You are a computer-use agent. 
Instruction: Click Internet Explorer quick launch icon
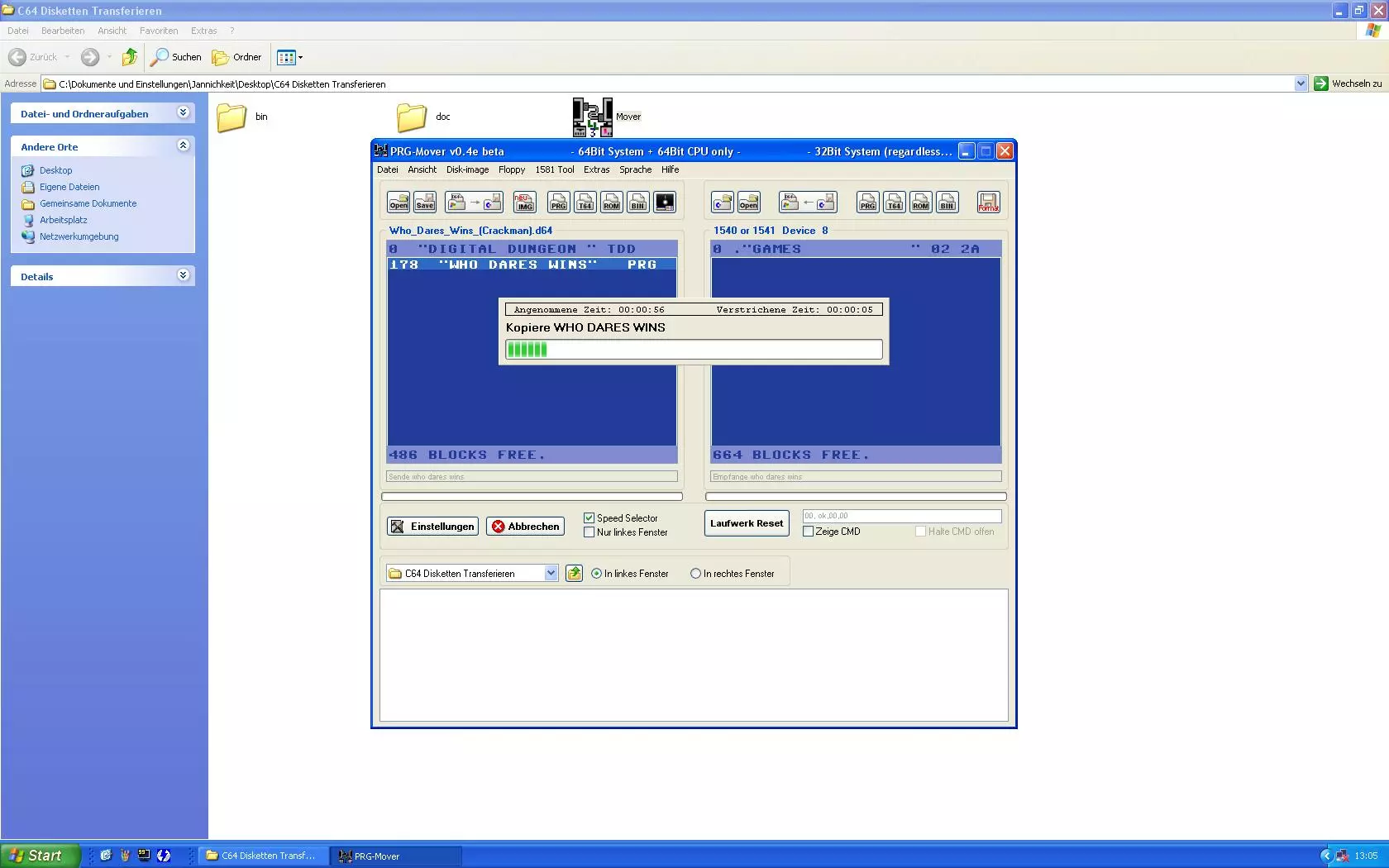(106, 856)
